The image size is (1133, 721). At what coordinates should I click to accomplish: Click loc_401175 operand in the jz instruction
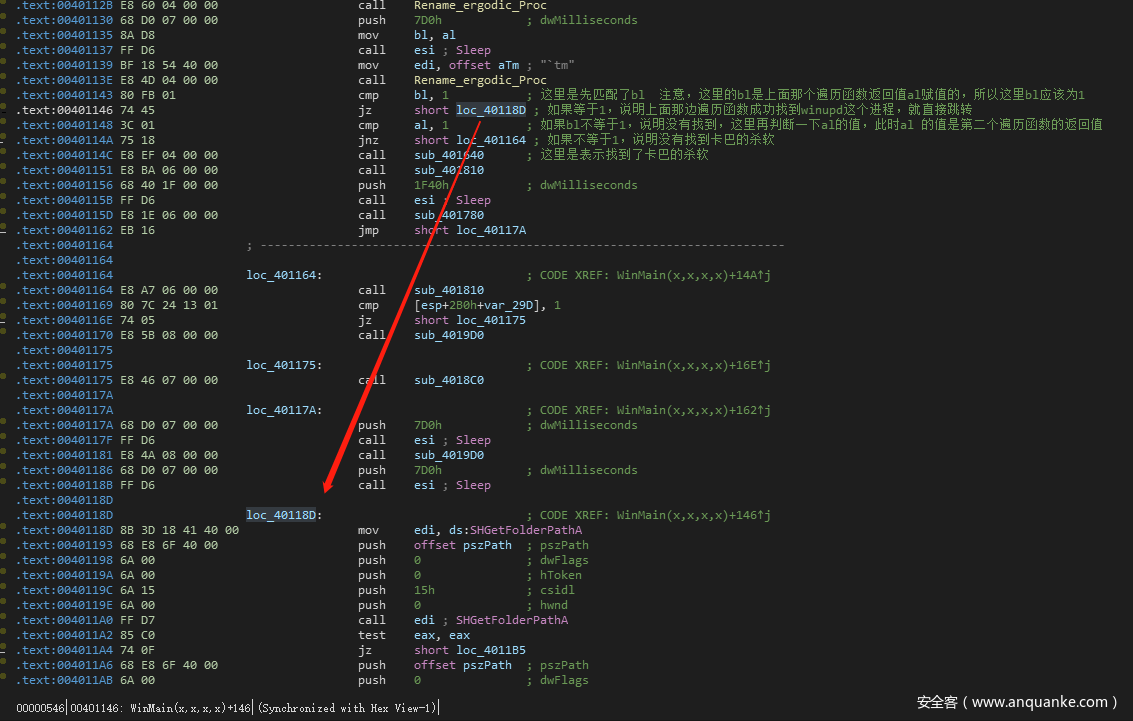click(491, 320)
